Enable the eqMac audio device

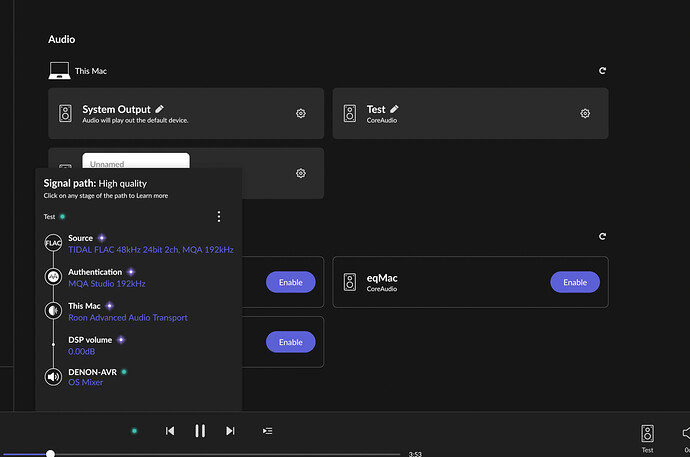575,282
